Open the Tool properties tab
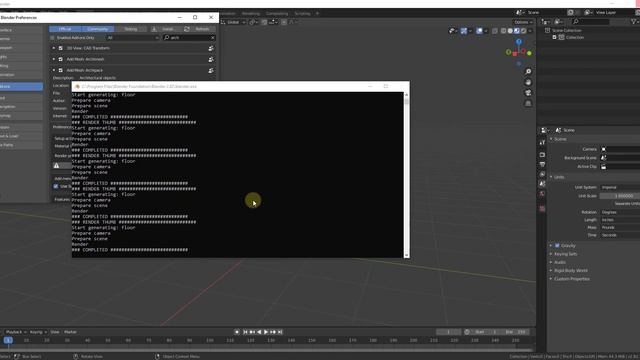 [x=542, y=143]
